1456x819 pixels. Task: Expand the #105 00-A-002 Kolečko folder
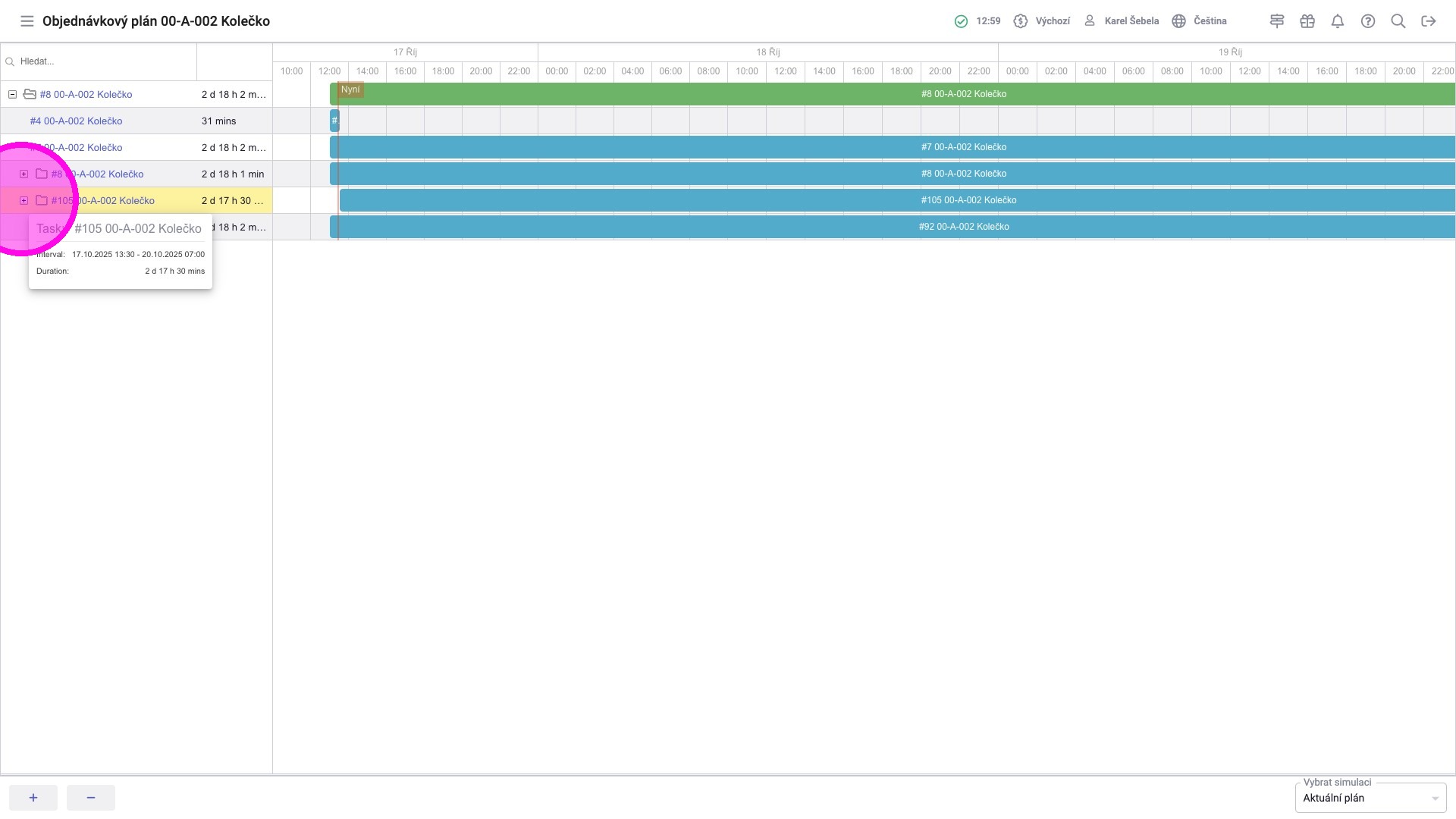click(24, 201)
